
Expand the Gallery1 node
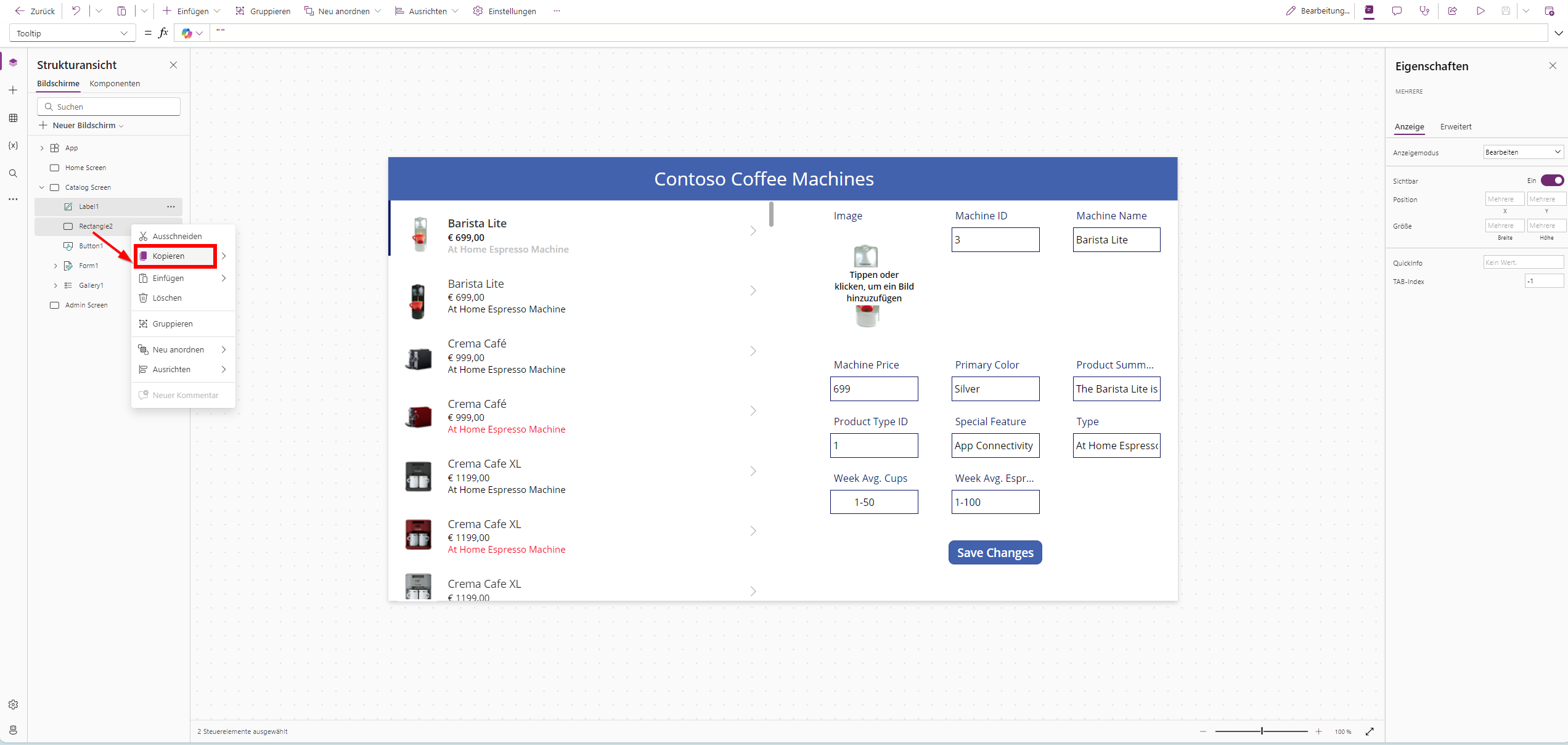click(55, 285)
